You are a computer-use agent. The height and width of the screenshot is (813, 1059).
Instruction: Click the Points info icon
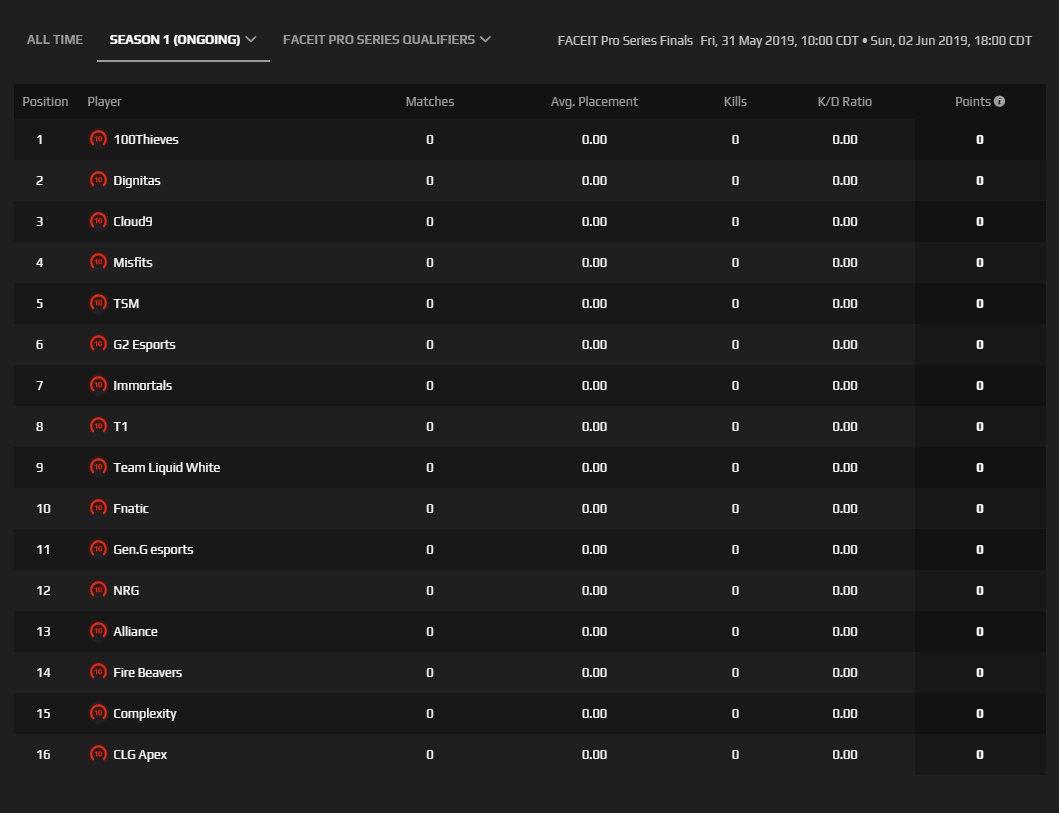pyautogui.click(x=999, y=102)
